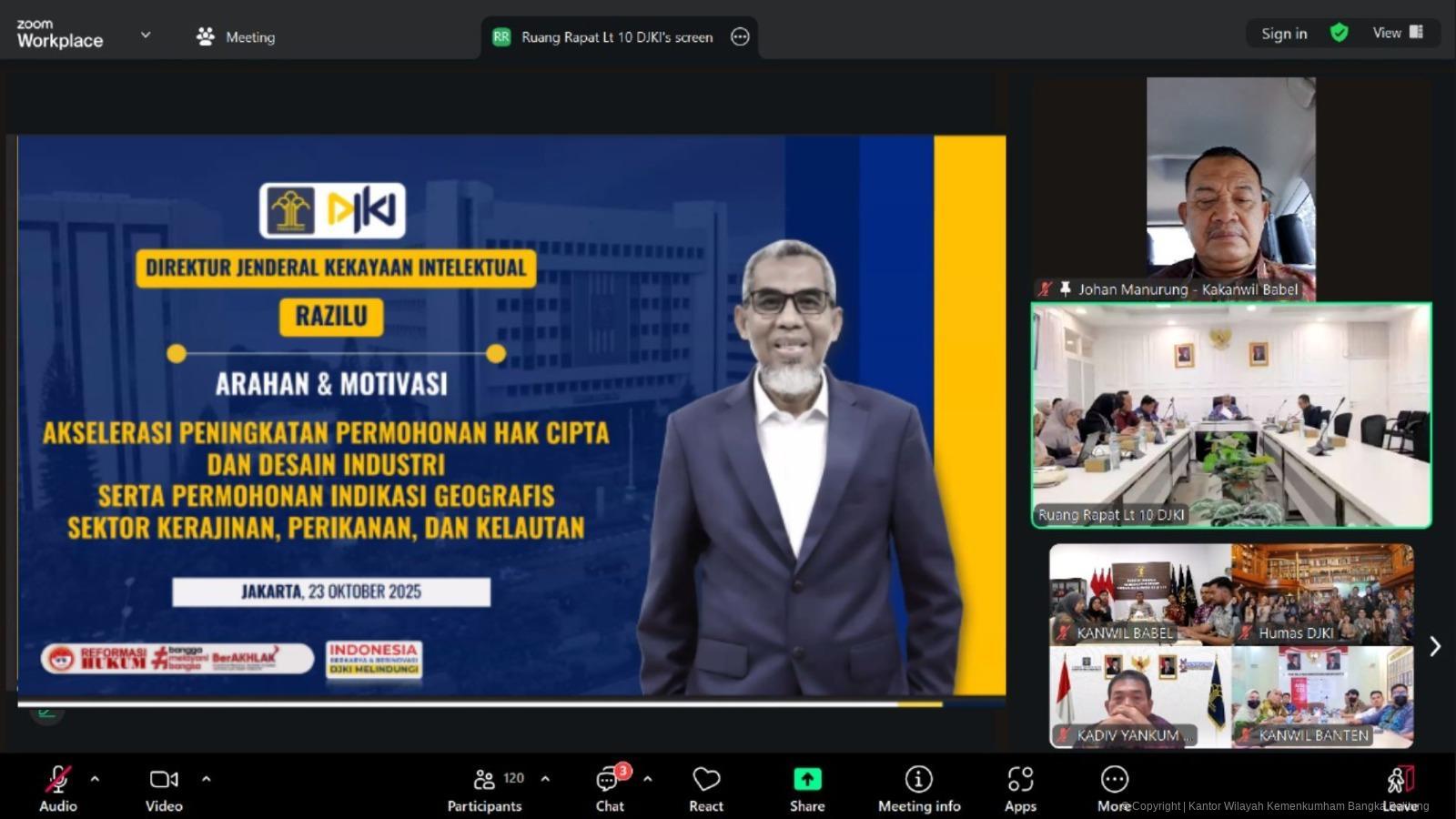Select the KANWIL BANTEN video thumbnail
The height and width of the screenshot is (819, 1456).
click(x=1322, y=697)
